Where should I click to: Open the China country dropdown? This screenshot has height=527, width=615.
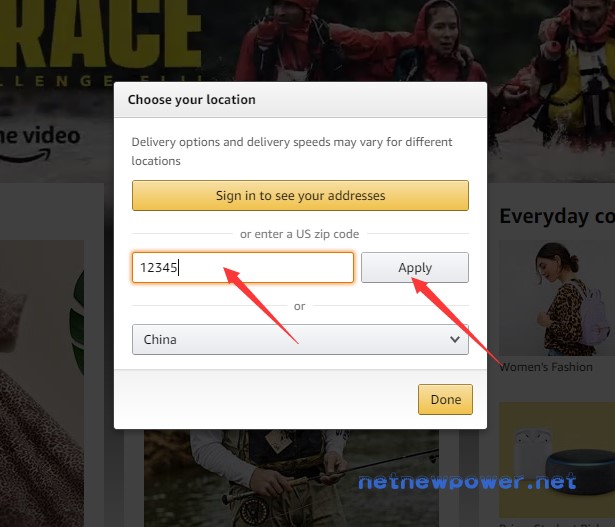tap(300, 340)
